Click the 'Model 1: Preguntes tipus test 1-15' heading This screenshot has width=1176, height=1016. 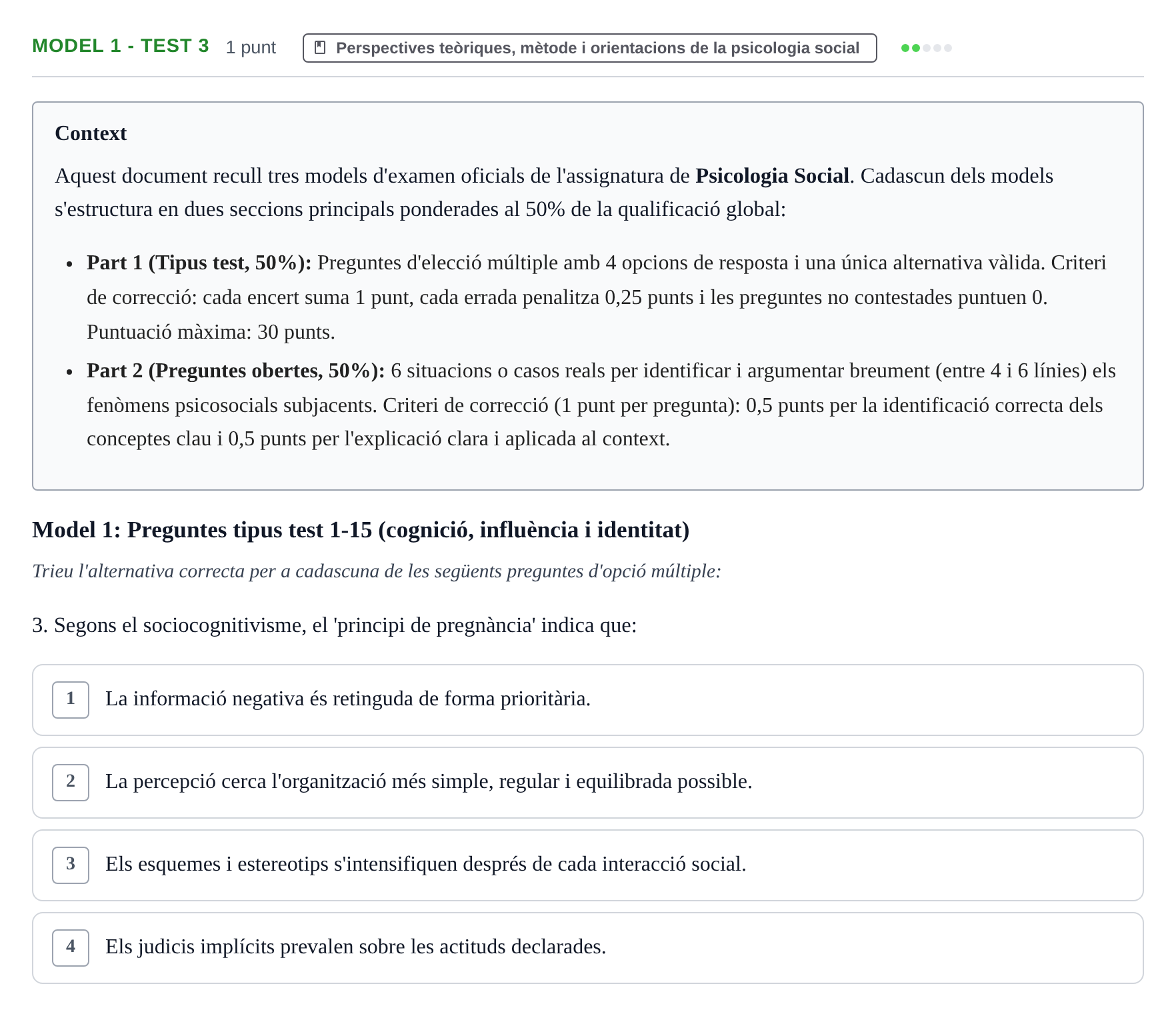361,530
